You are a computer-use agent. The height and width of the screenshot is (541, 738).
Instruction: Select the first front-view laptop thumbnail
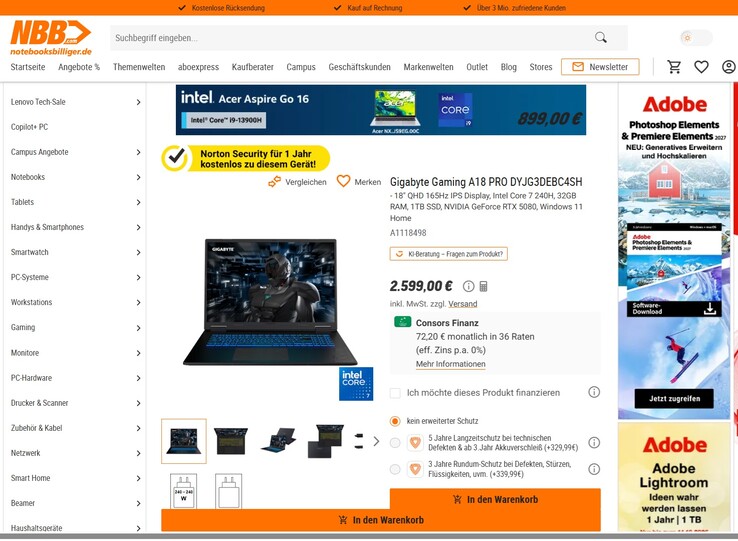[x=184, y=441]
